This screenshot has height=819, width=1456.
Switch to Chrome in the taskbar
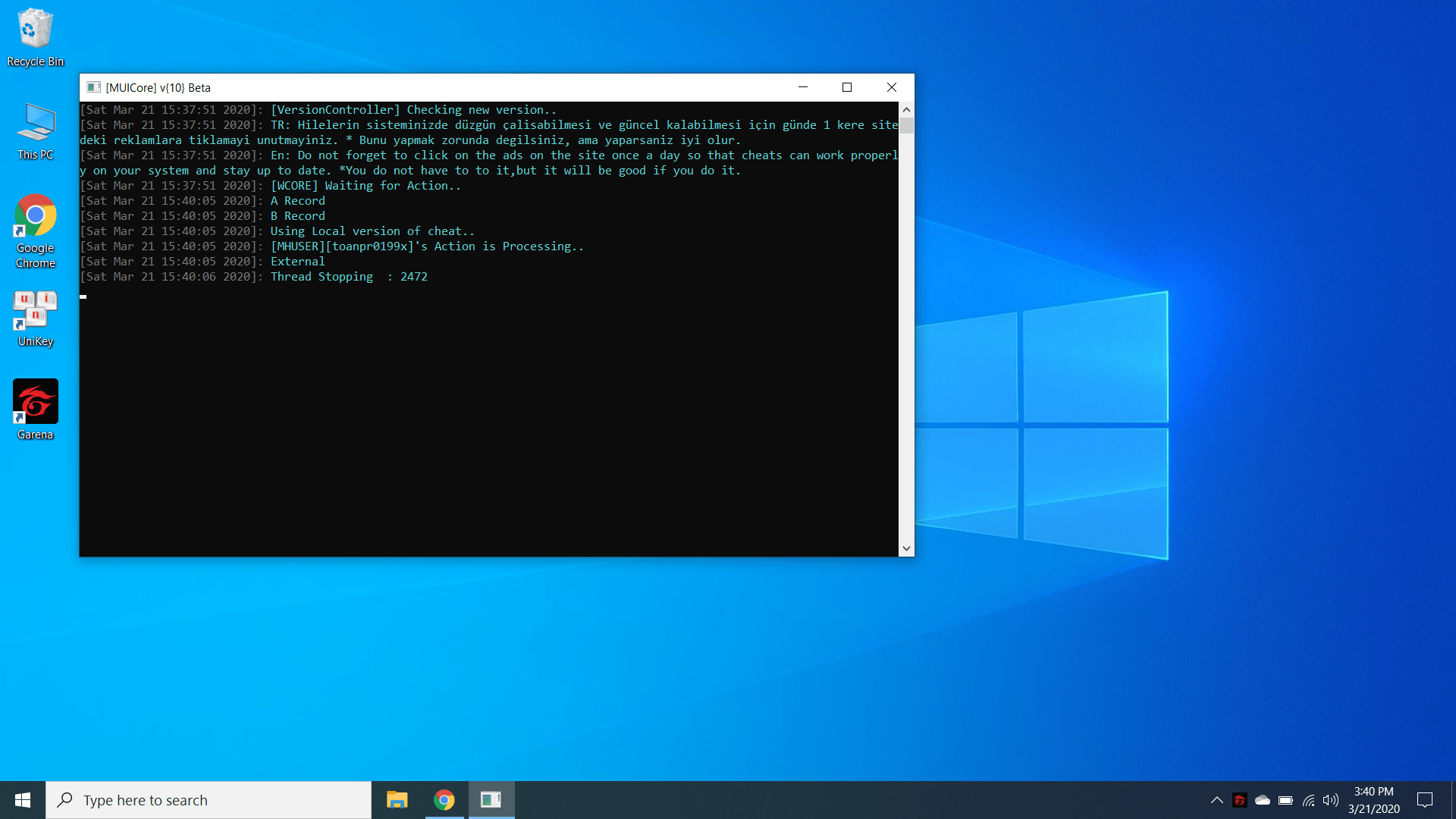click(444, 800)
